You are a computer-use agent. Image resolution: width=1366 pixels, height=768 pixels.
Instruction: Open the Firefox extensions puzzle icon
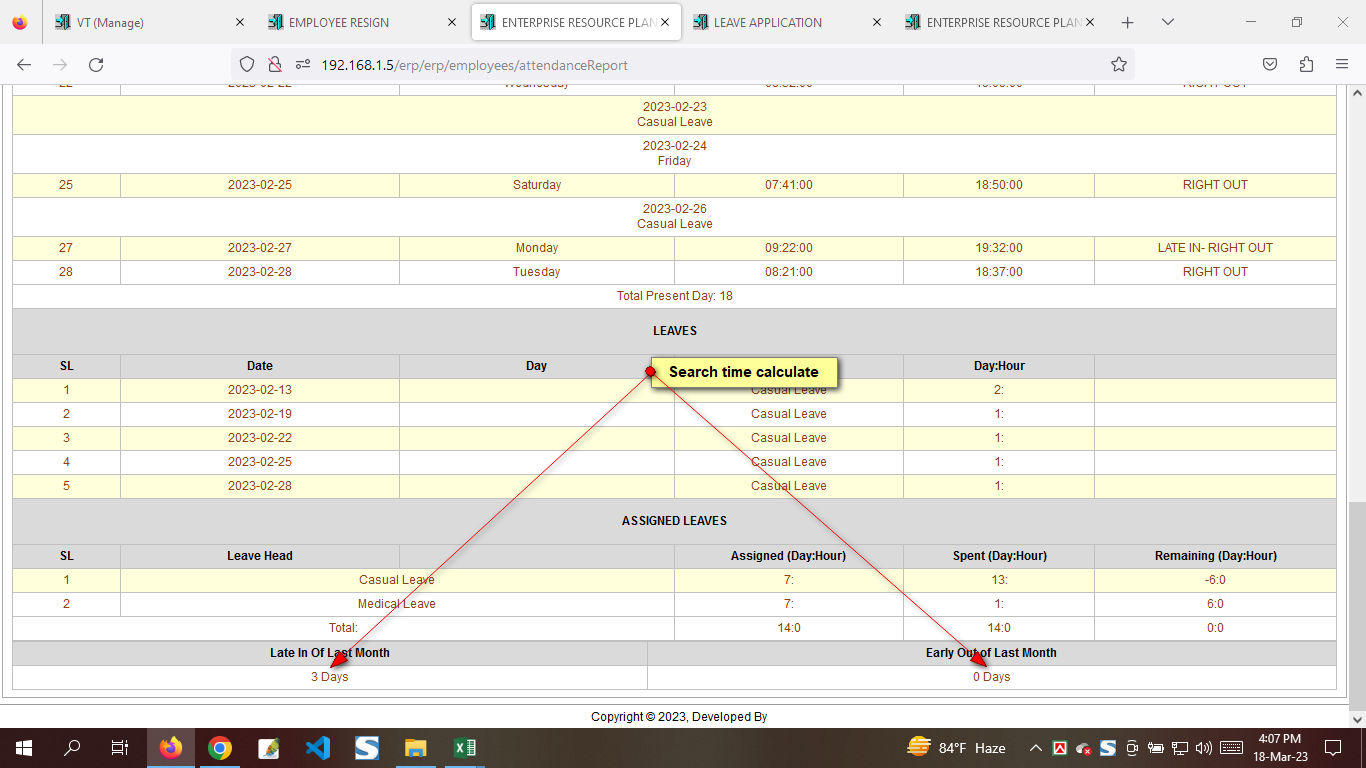1306,65
